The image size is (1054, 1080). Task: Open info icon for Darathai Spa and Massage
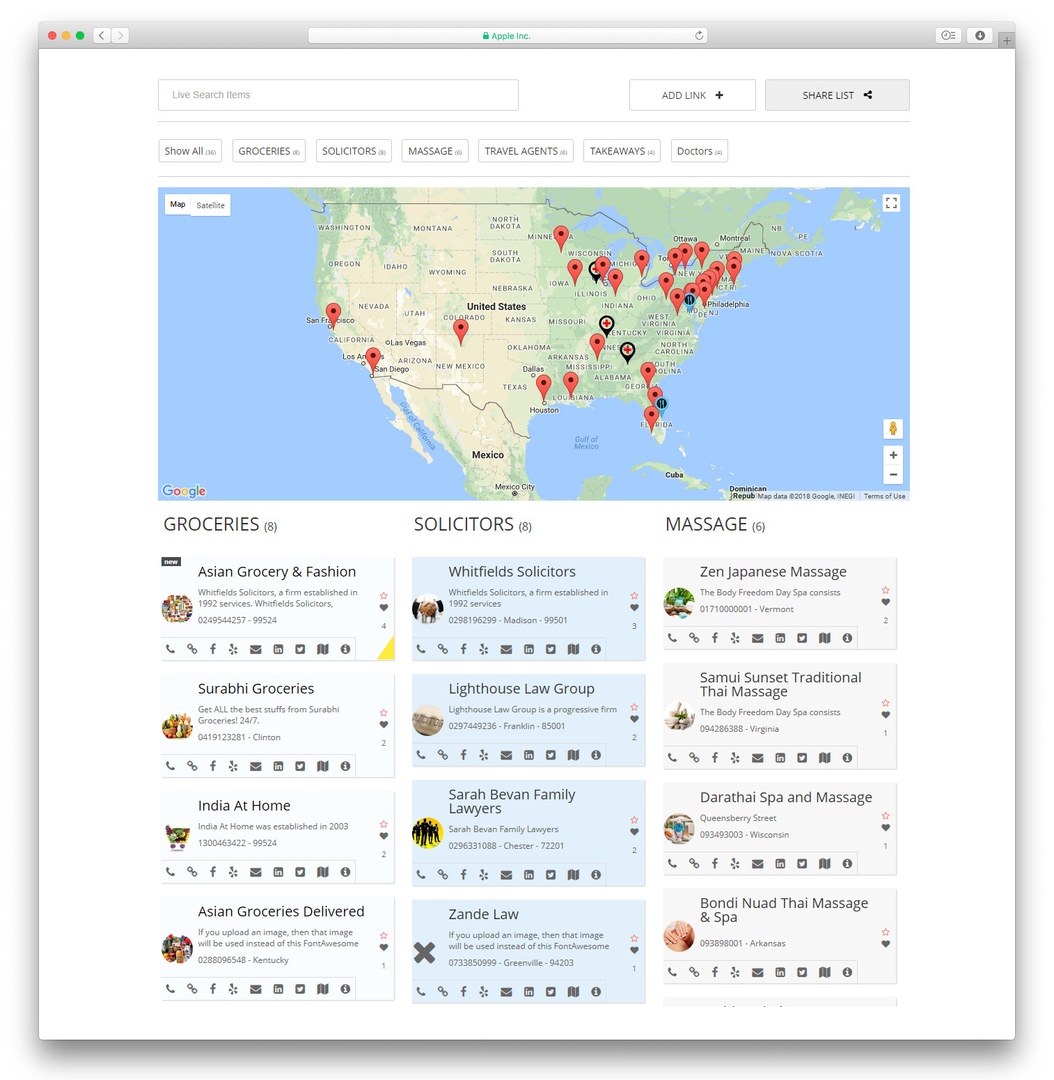847,863
